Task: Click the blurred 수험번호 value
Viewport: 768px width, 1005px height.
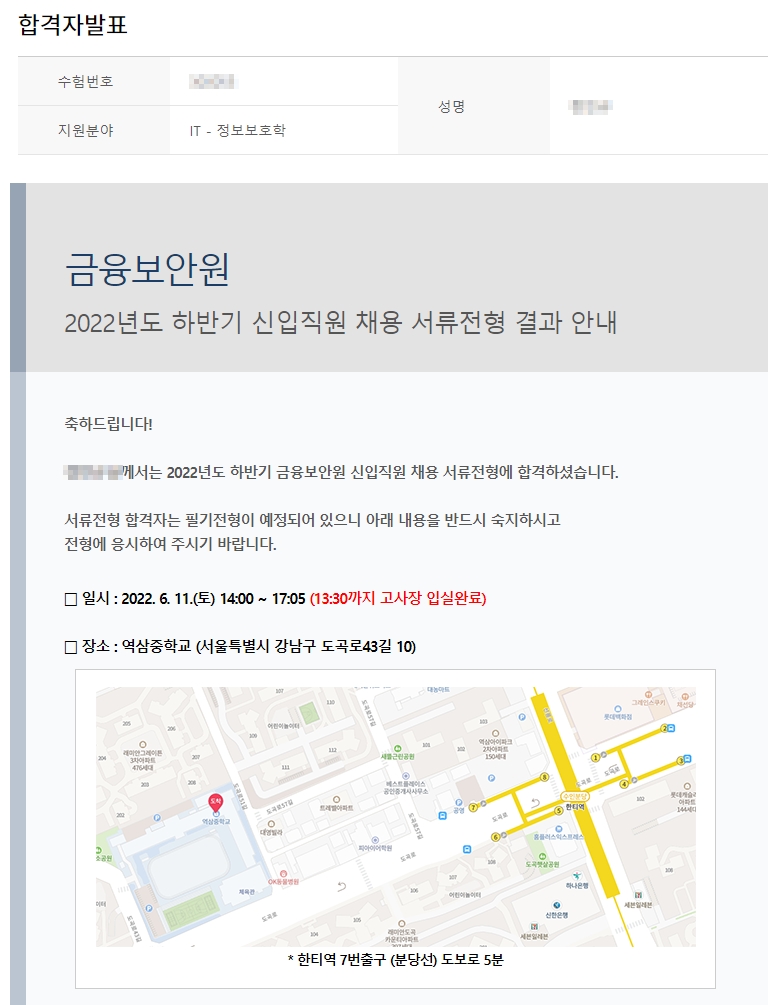Action: click(x=213, y=81)
